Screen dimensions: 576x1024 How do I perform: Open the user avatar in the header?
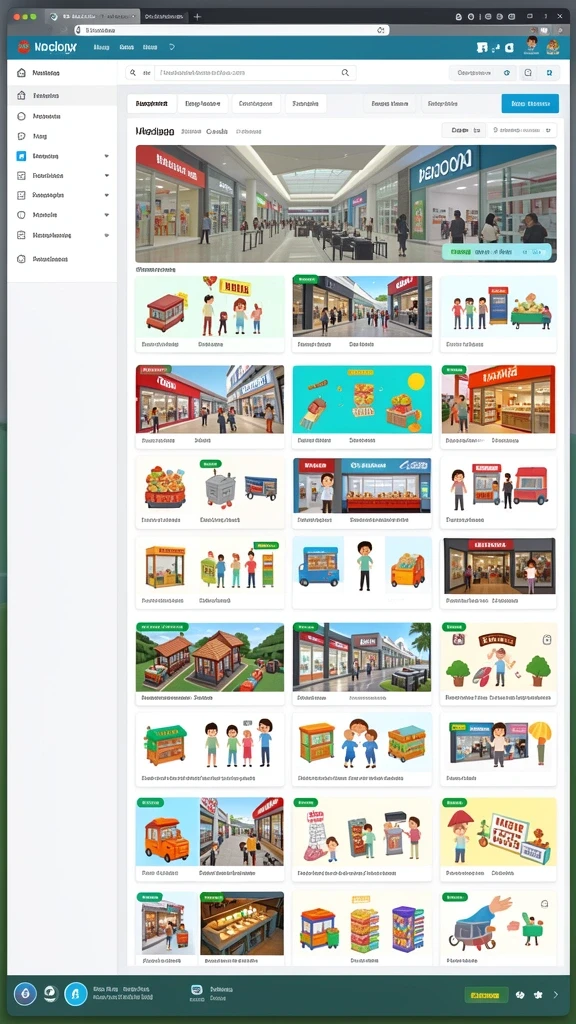point(532,45)
